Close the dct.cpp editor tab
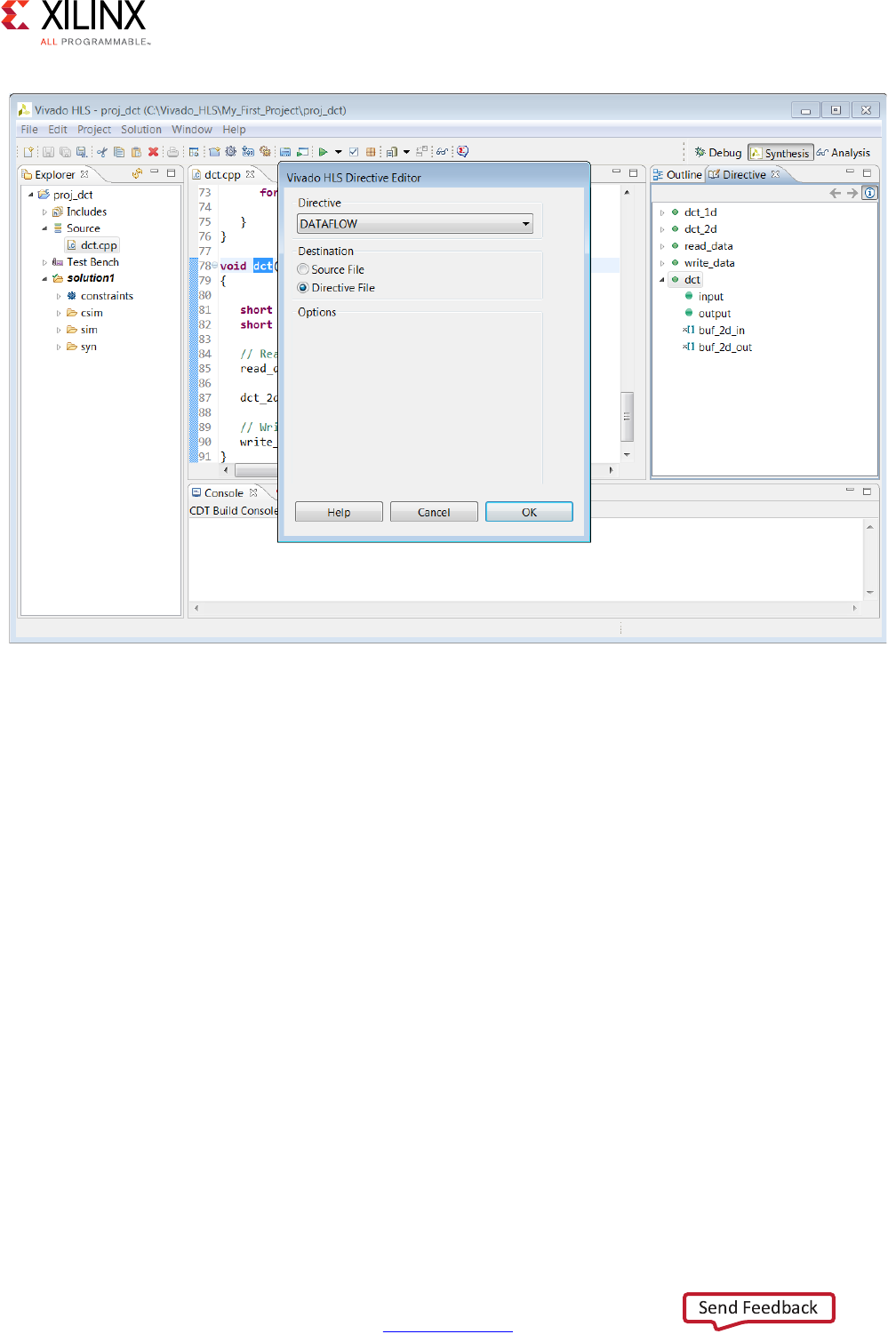The height and width of the screenshot is (1342, 896). (x=251, y=174)
